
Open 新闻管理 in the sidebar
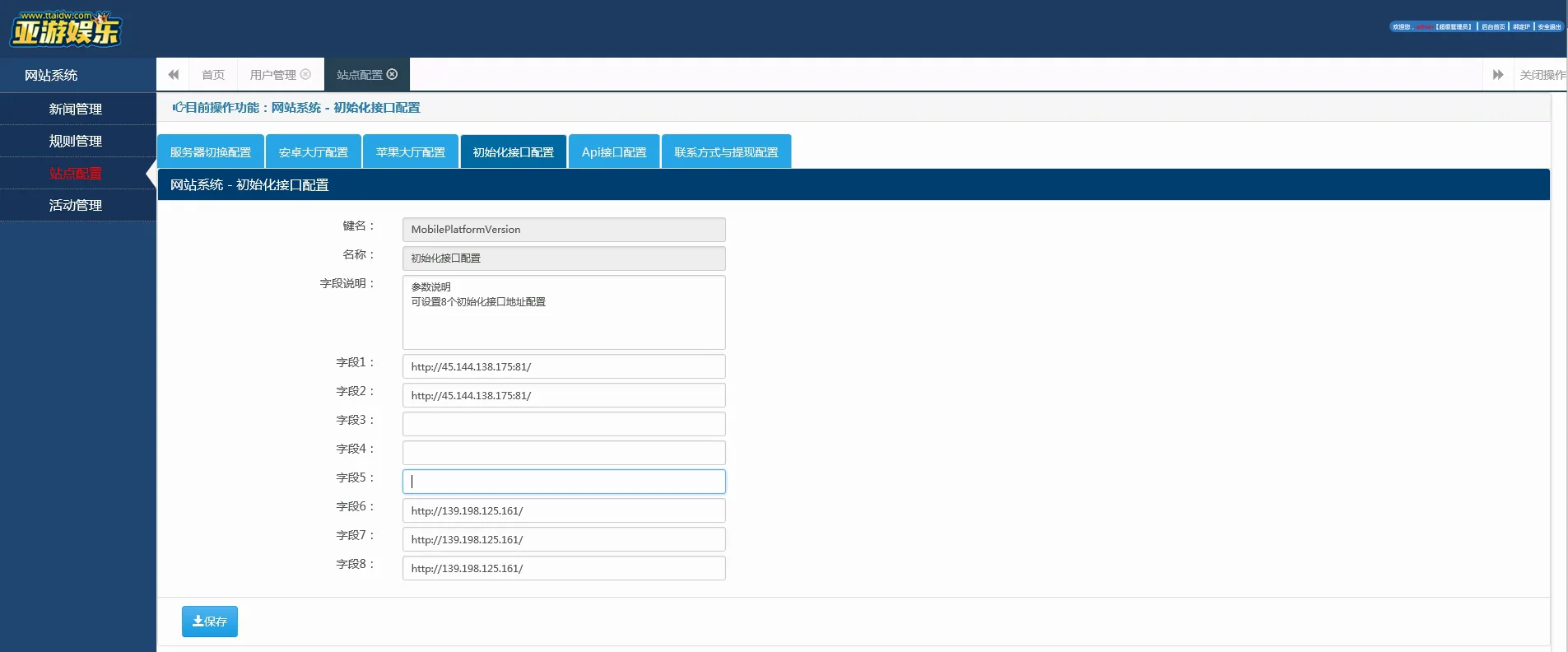tap(78, 109)
